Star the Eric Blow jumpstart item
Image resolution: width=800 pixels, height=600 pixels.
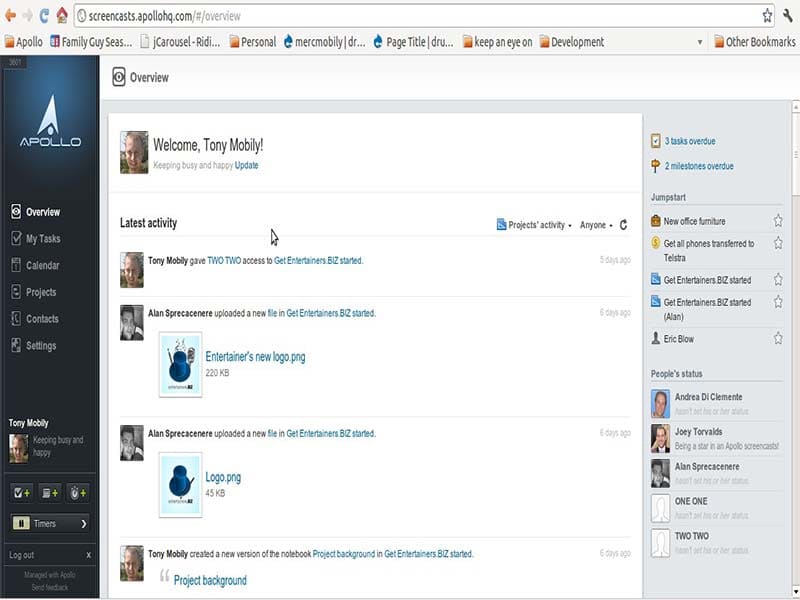tap(778, 339)
